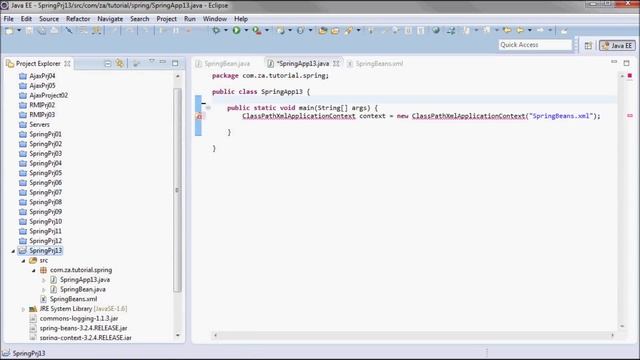Switch to the SpringBean.java editor tab
The image size is (640, 360).
(223, 64)
